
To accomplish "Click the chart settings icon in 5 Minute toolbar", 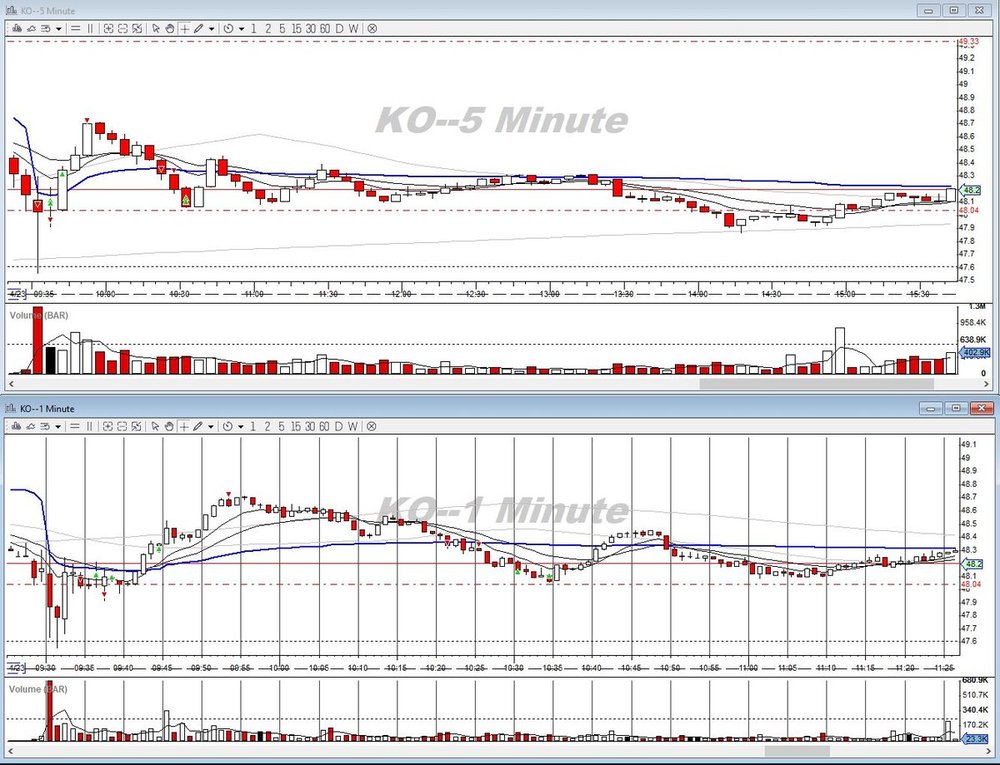I will pyautogui.click(x=45, y=29).
